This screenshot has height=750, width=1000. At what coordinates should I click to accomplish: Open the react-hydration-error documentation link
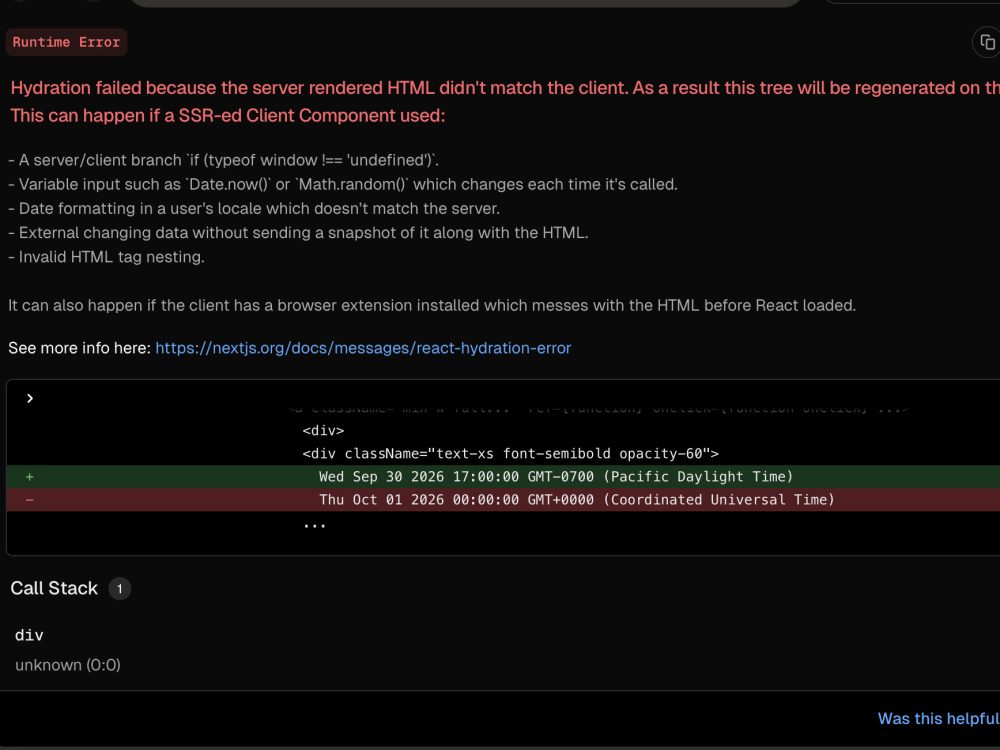(x=362, y=347)
